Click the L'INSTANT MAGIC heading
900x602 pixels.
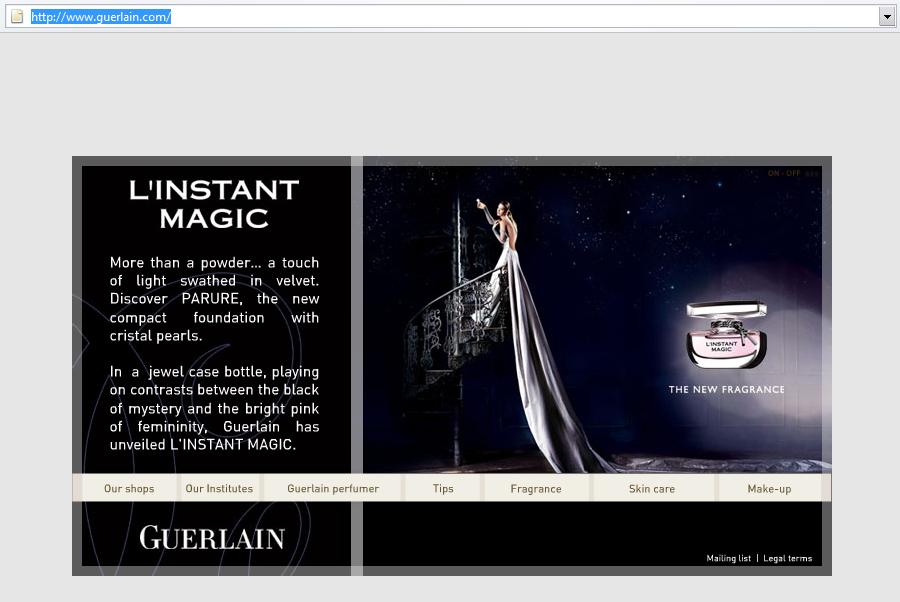click(x=214, y=204)
